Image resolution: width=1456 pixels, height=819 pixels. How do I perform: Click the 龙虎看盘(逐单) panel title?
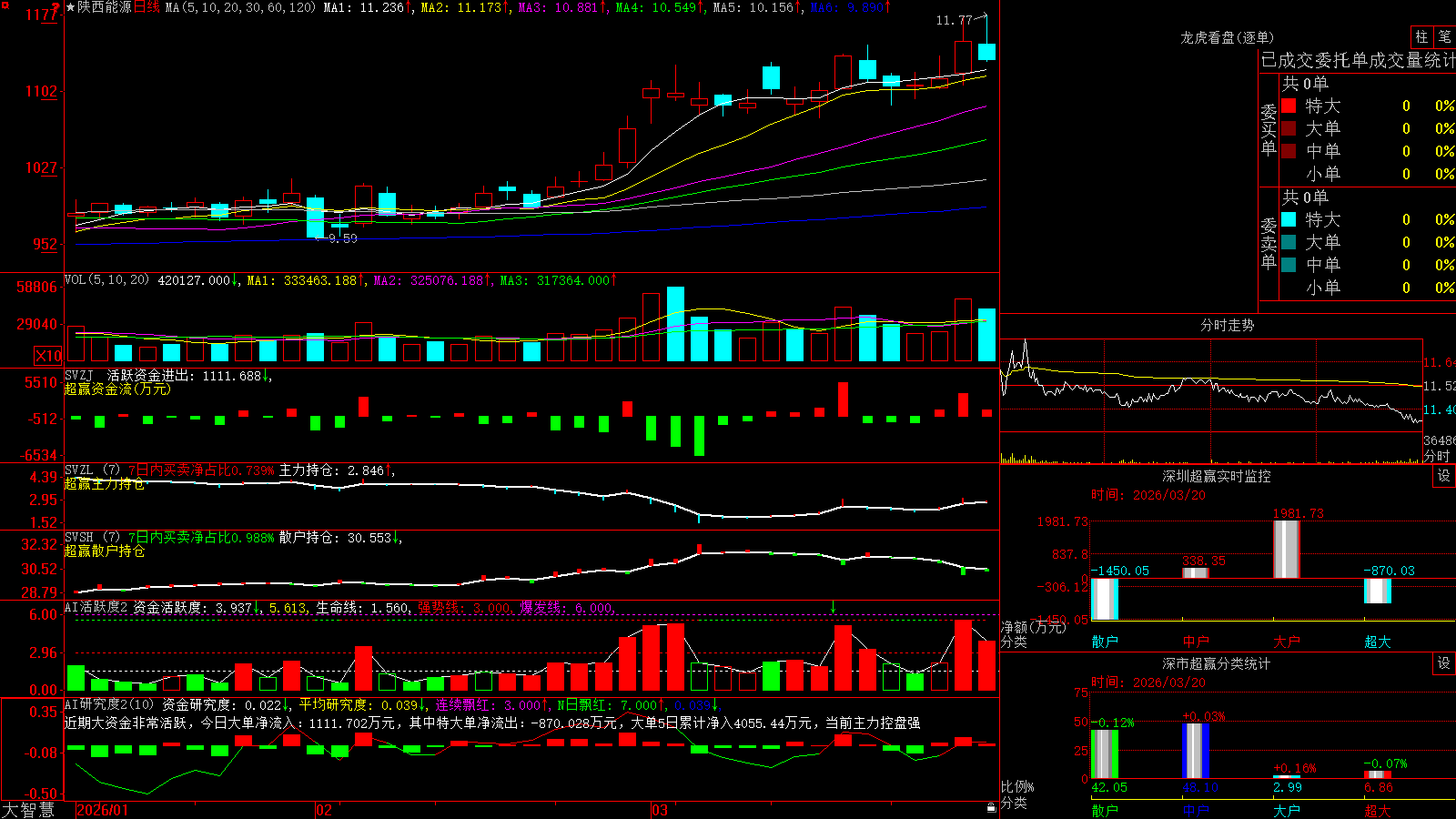[x=1227, y=37]
